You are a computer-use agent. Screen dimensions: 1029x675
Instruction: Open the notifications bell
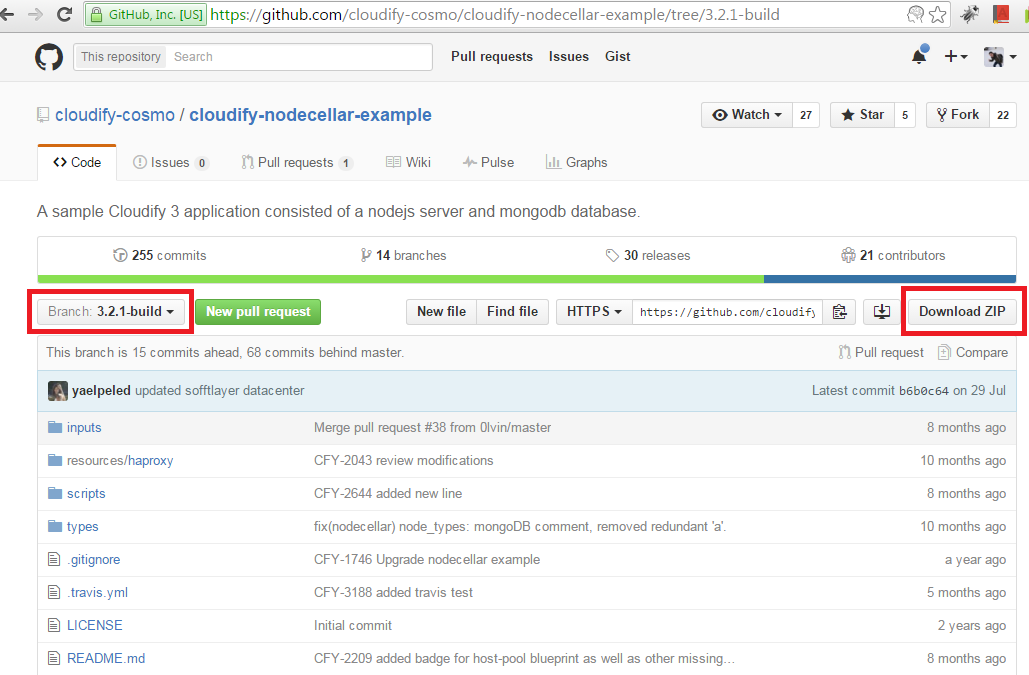[x=919, y=56]
